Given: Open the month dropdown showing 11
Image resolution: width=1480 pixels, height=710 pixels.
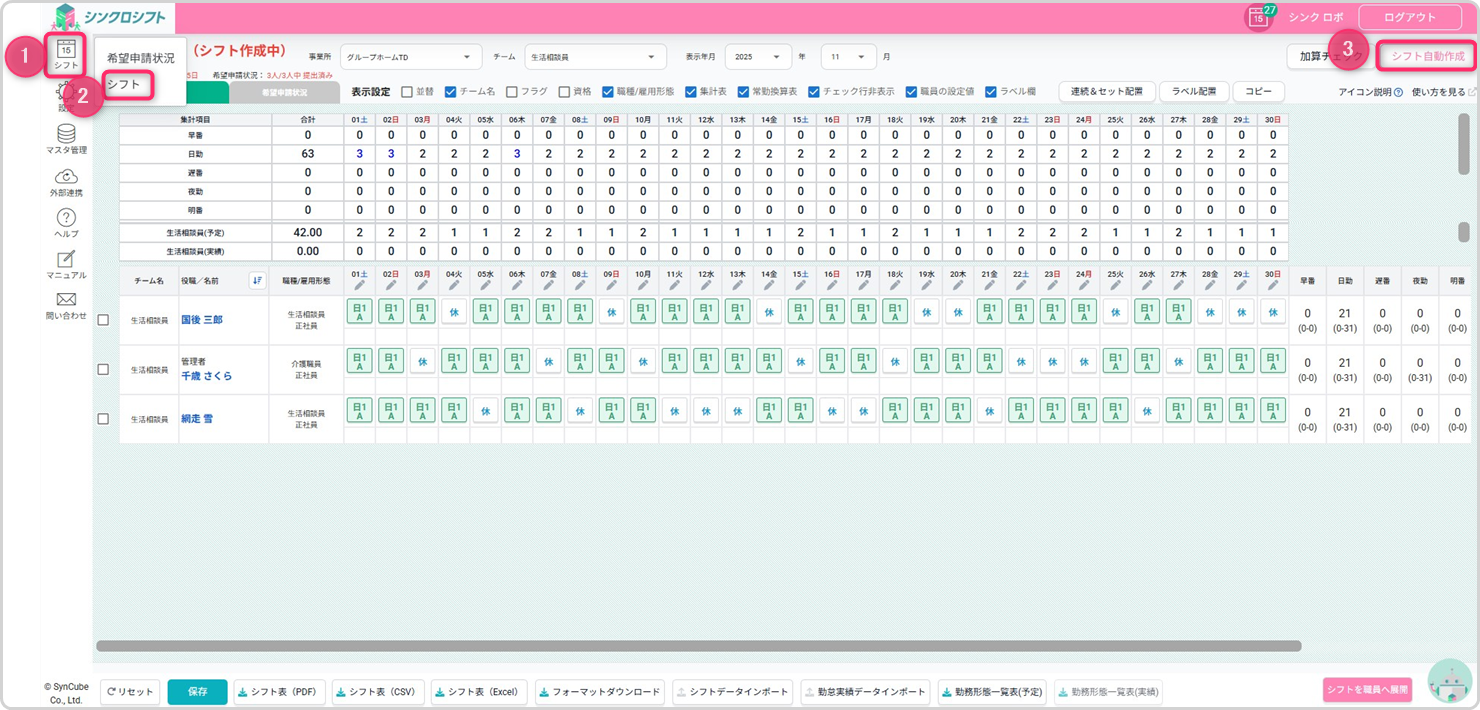Looking at the screenshot, I should [x=848, y=57].
